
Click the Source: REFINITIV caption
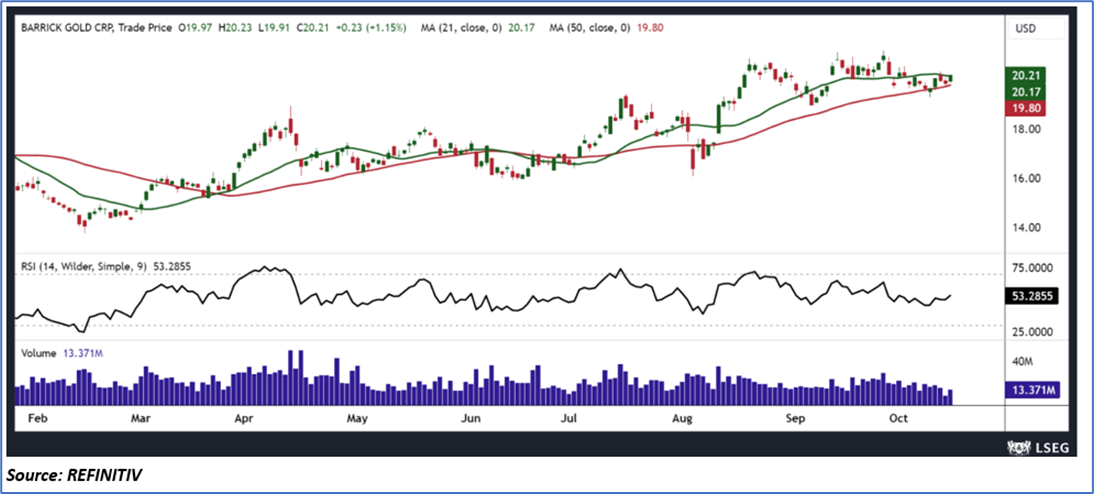76,476
